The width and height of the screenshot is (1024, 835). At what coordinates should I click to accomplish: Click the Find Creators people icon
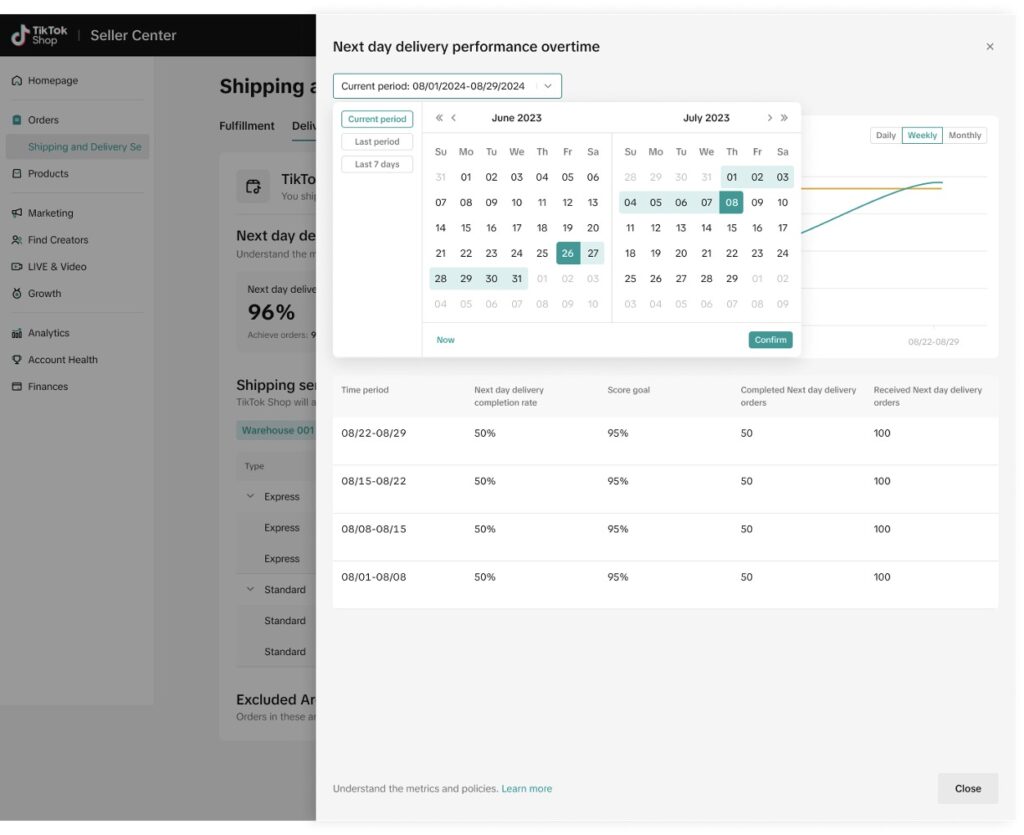click(x=17, y=240)
